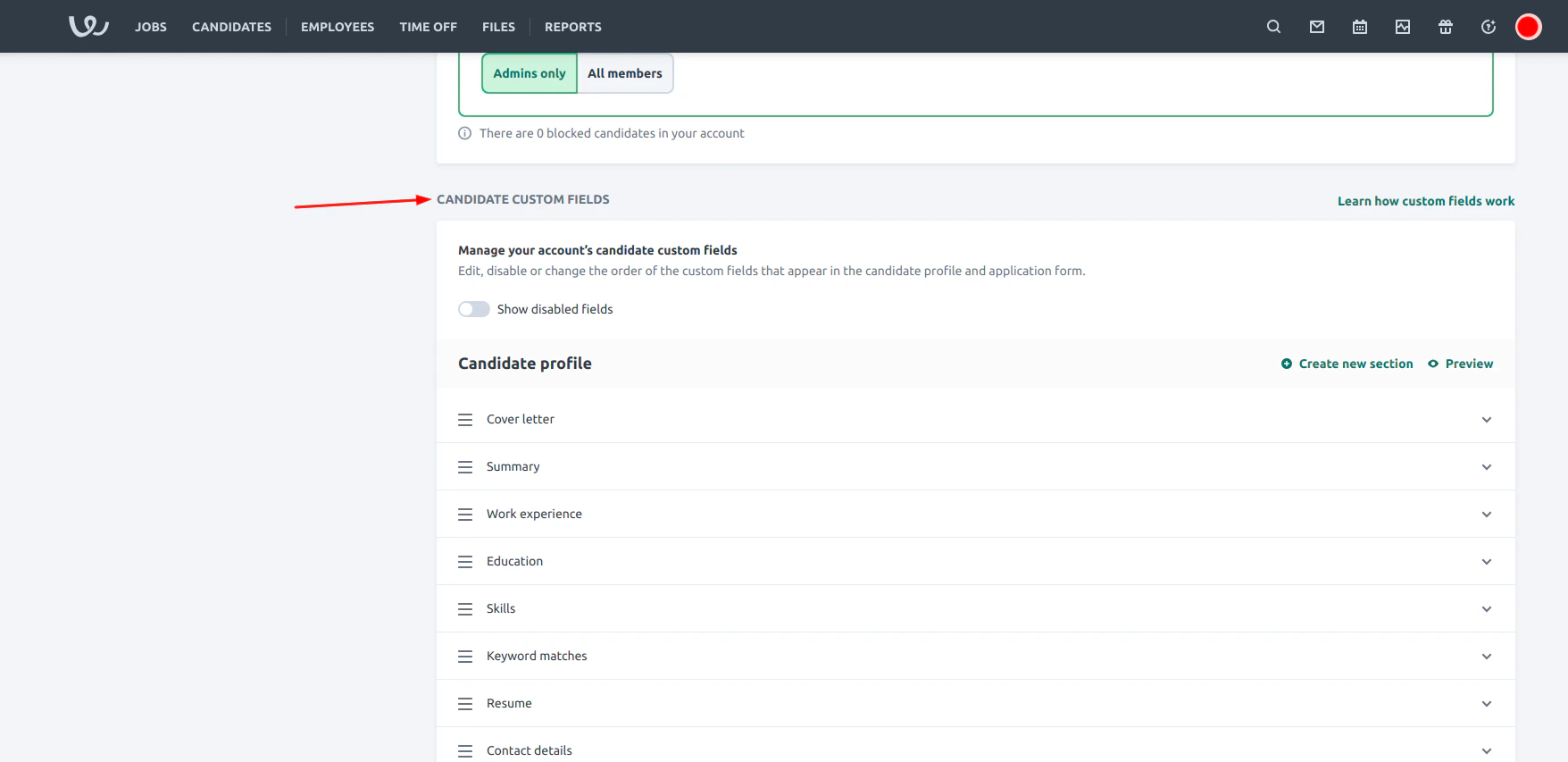Click the Workable logo icon
The height and width of the screenshot is (762, 1568).
(88, 27)
